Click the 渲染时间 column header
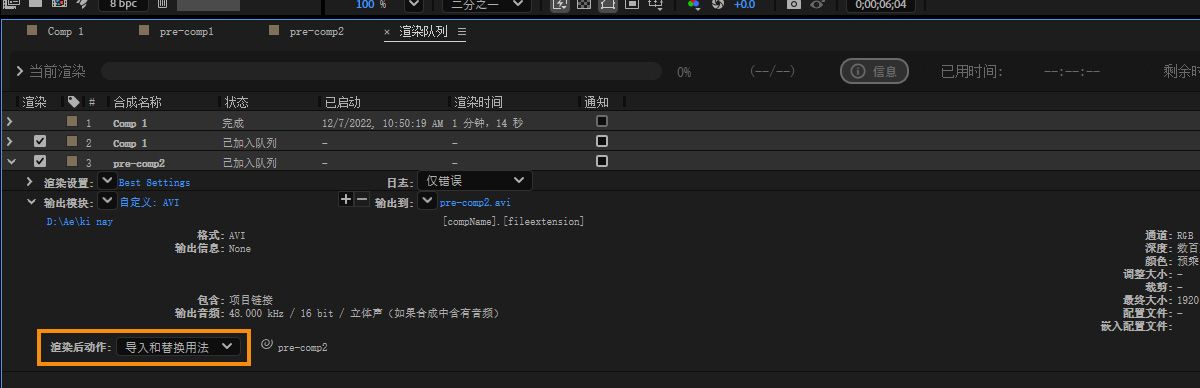1200x388 pixels. point(478,102)
